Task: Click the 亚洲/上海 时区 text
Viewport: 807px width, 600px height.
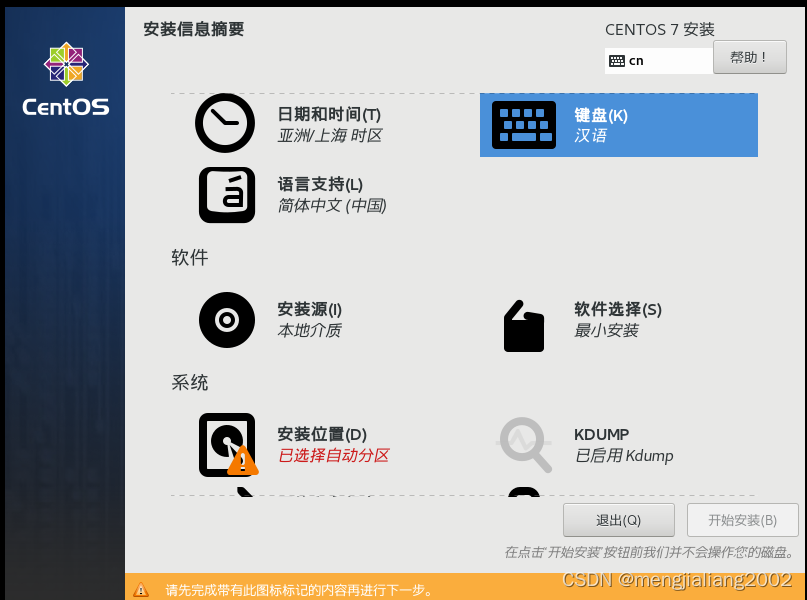Action: 330,136
